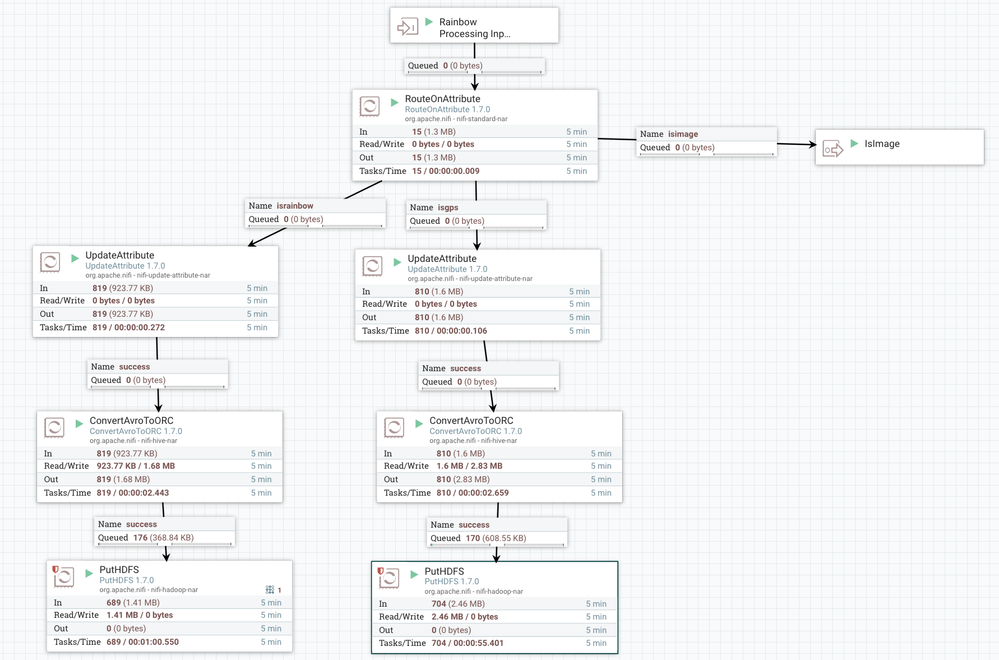
Task: Click Read/Write value '923.77 KB / 1.68 MB'
Action: 136,466
